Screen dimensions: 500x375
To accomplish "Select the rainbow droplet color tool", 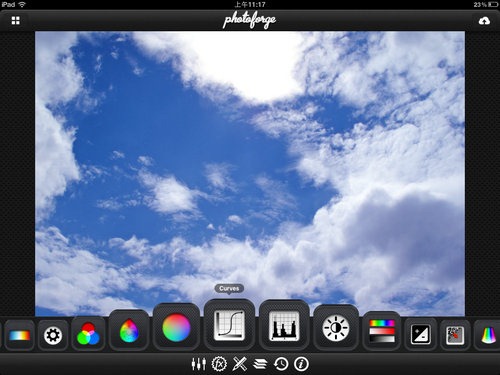I will [x=129, y=331].
